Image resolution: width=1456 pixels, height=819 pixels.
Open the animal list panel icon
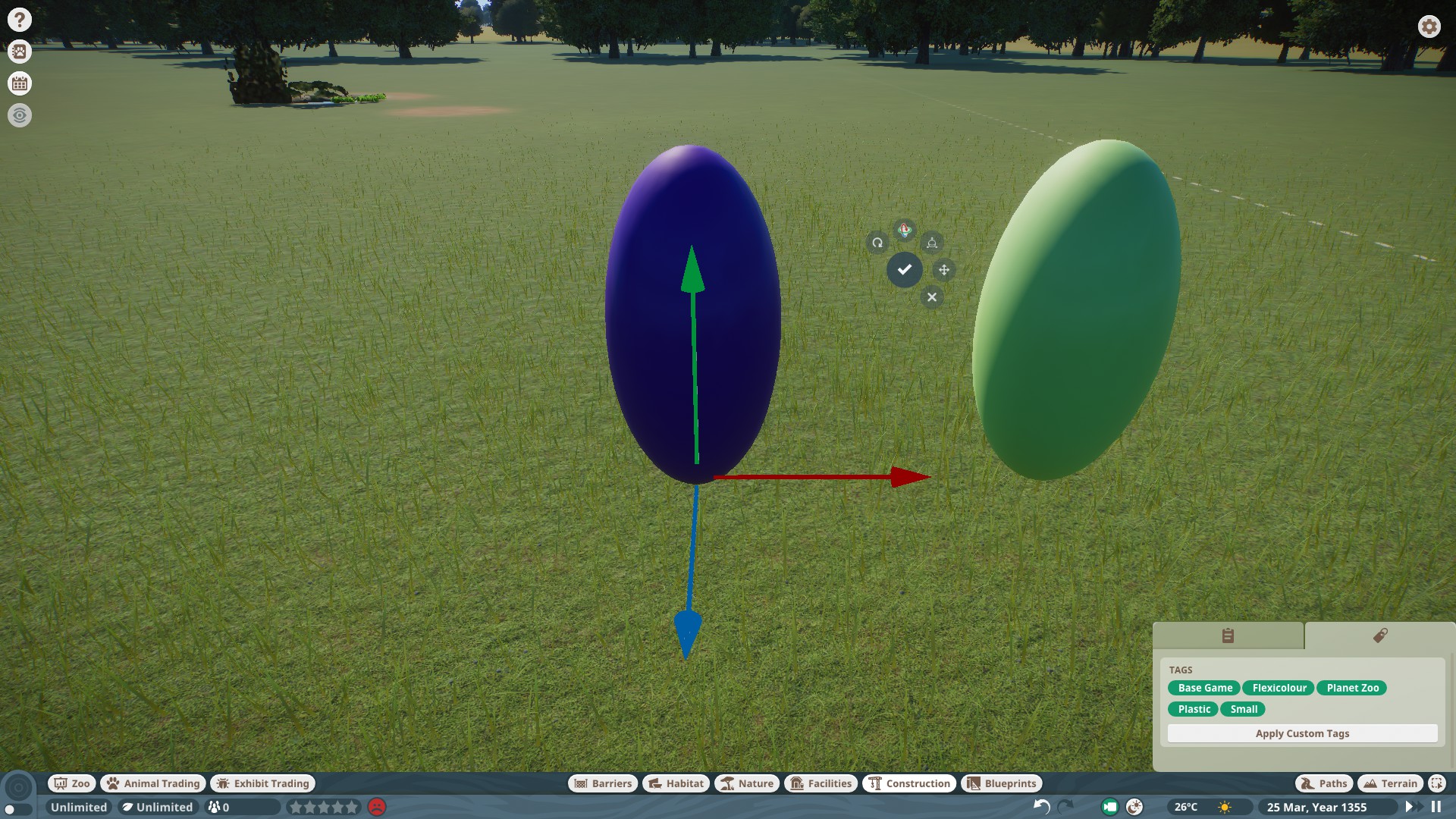20,52
